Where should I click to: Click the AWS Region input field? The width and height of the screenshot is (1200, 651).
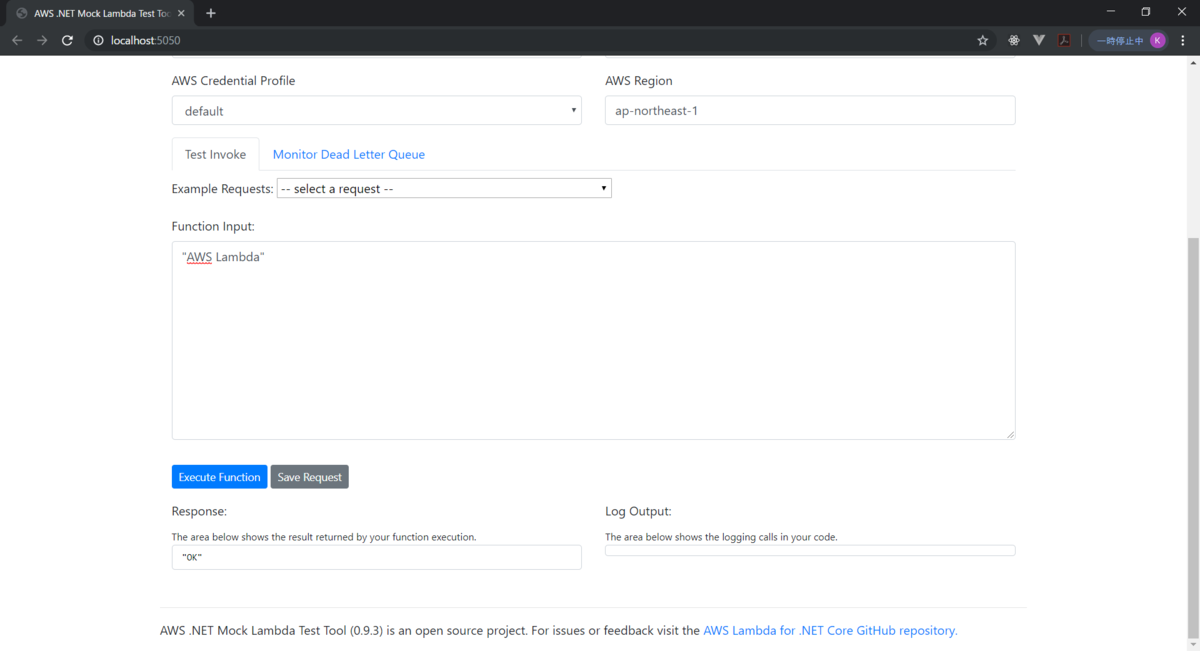click(x=810, y=110)
